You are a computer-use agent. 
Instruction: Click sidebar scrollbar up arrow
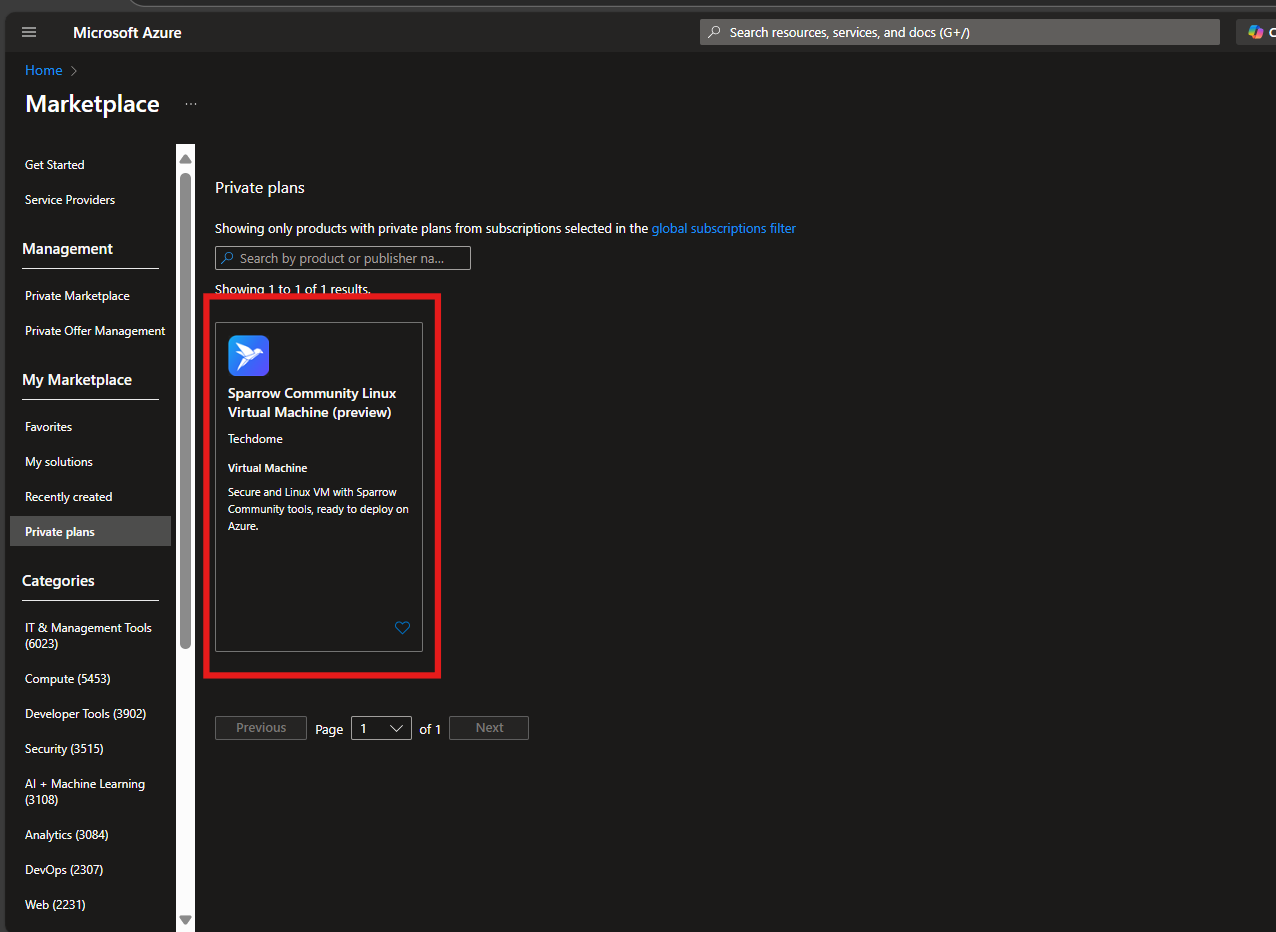(x=185, y=159)
